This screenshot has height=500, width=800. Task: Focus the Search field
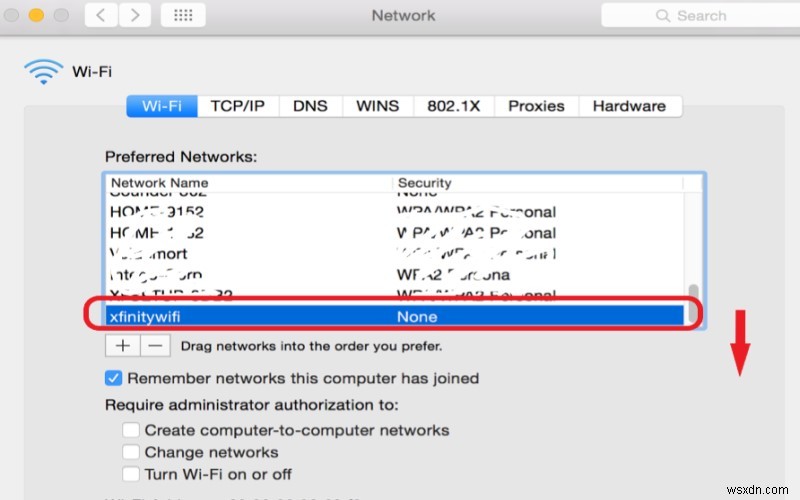[701, 15]
